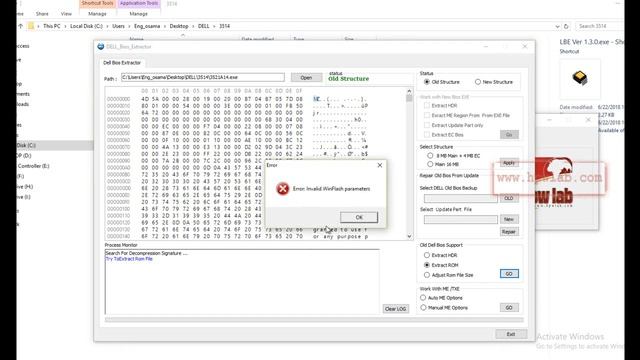
Task: Click the folder icon in address bar
Action: 31,26
